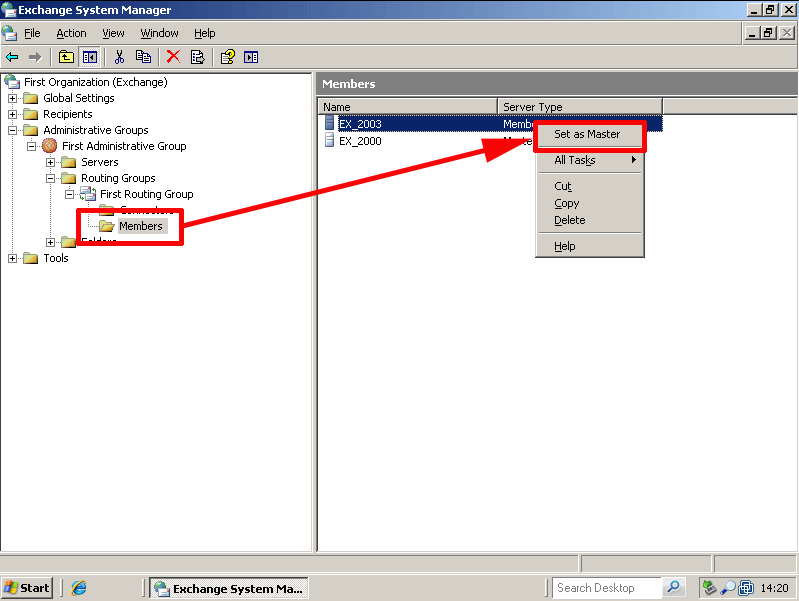The width and height of the screenshot is (799, 601).
Task: Open the Action menu
Action: (71, 33)
